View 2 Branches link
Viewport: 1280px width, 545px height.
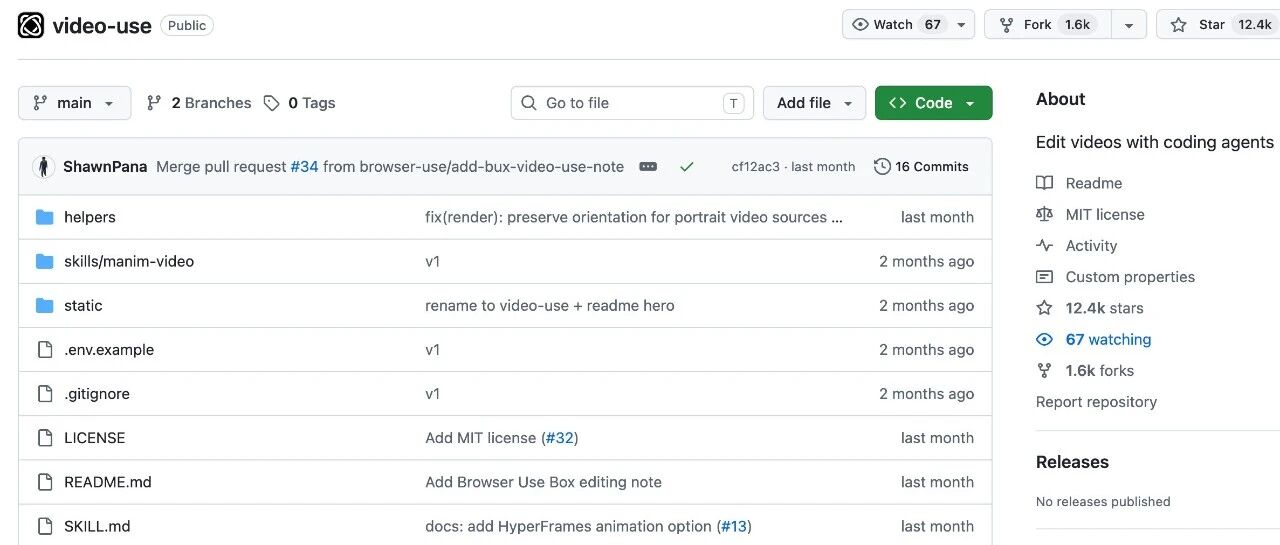199,103
